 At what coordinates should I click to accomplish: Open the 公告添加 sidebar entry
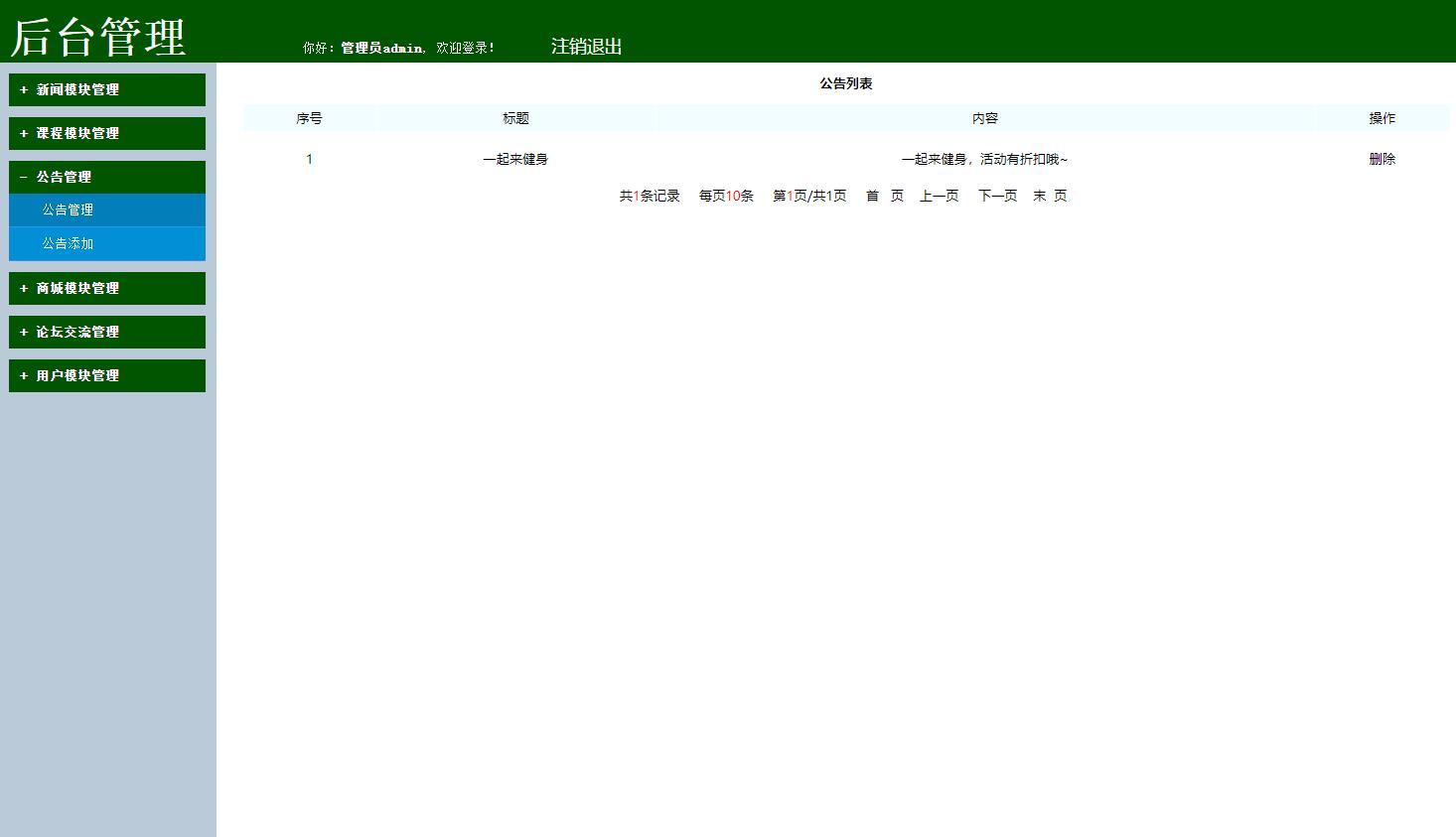point(68,243)
